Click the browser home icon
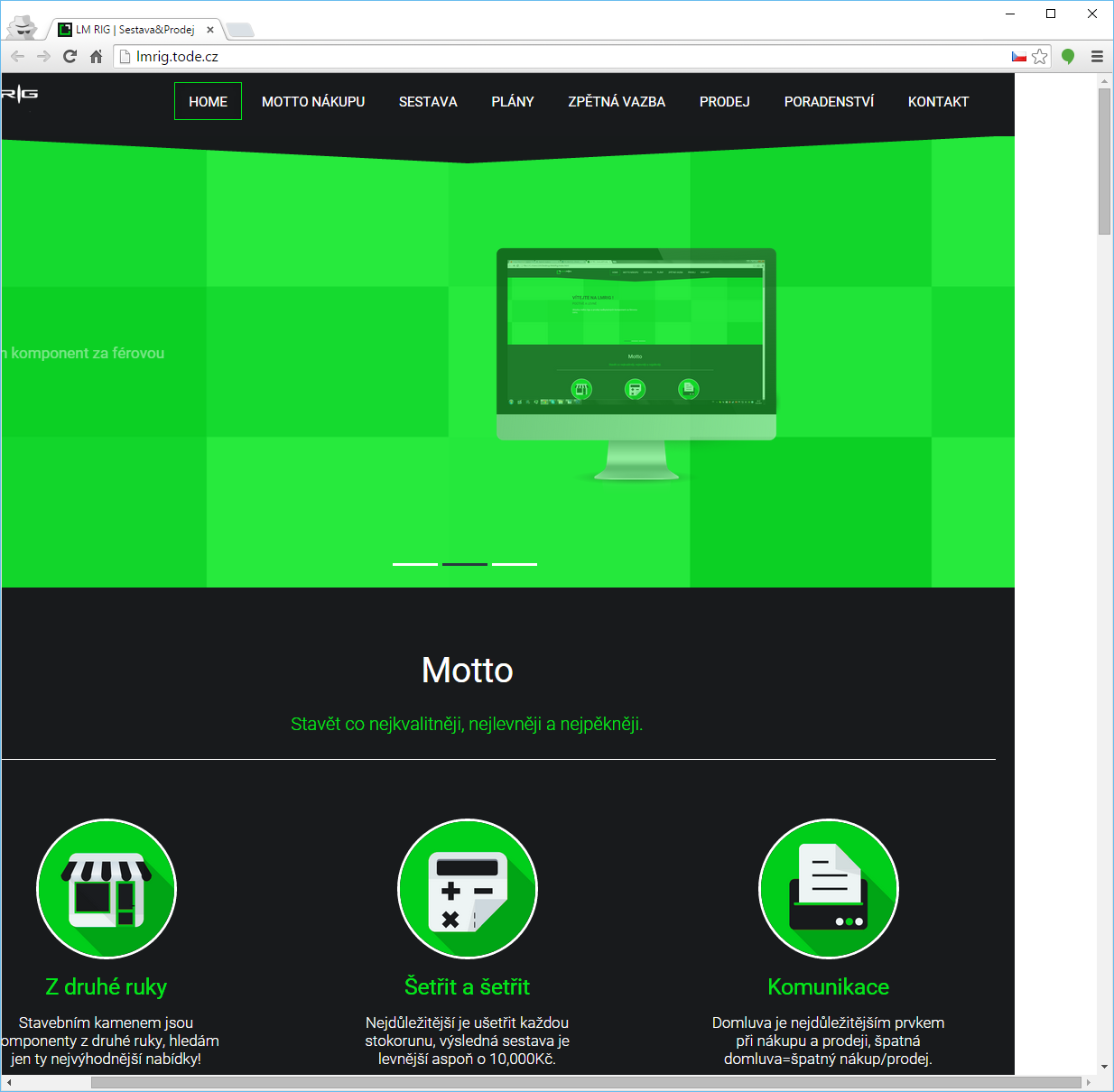1114x1092 pixels. [x=97, y=56]
